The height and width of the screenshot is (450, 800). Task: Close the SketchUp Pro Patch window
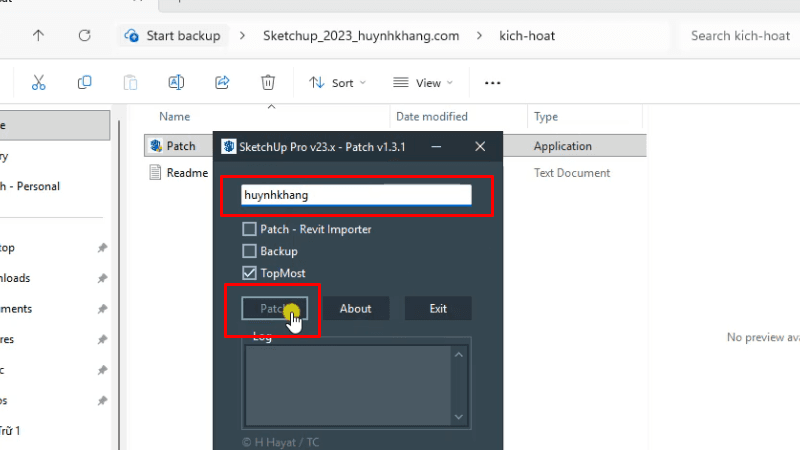[480, 146]
